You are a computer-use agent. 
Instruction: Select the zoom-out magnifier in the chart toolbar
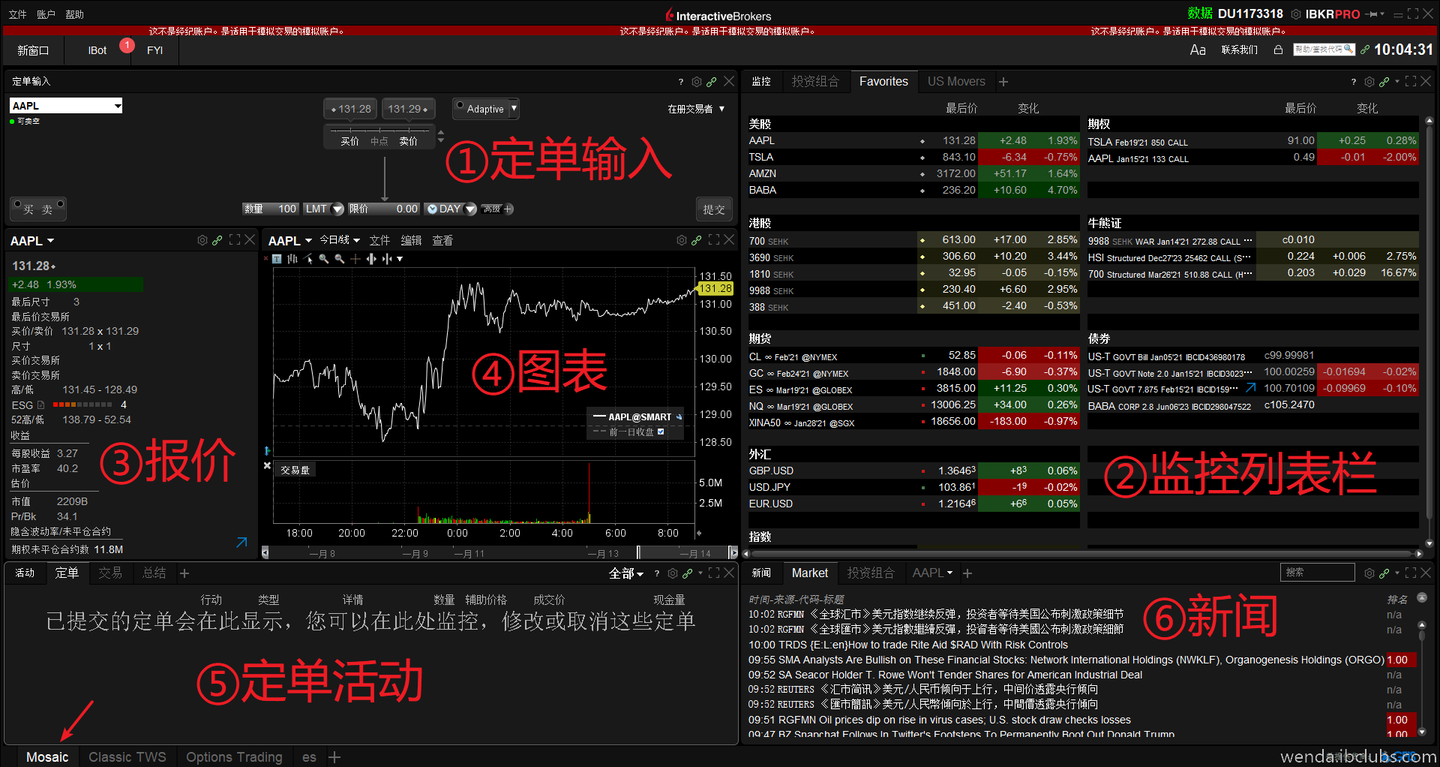(340, 259)
